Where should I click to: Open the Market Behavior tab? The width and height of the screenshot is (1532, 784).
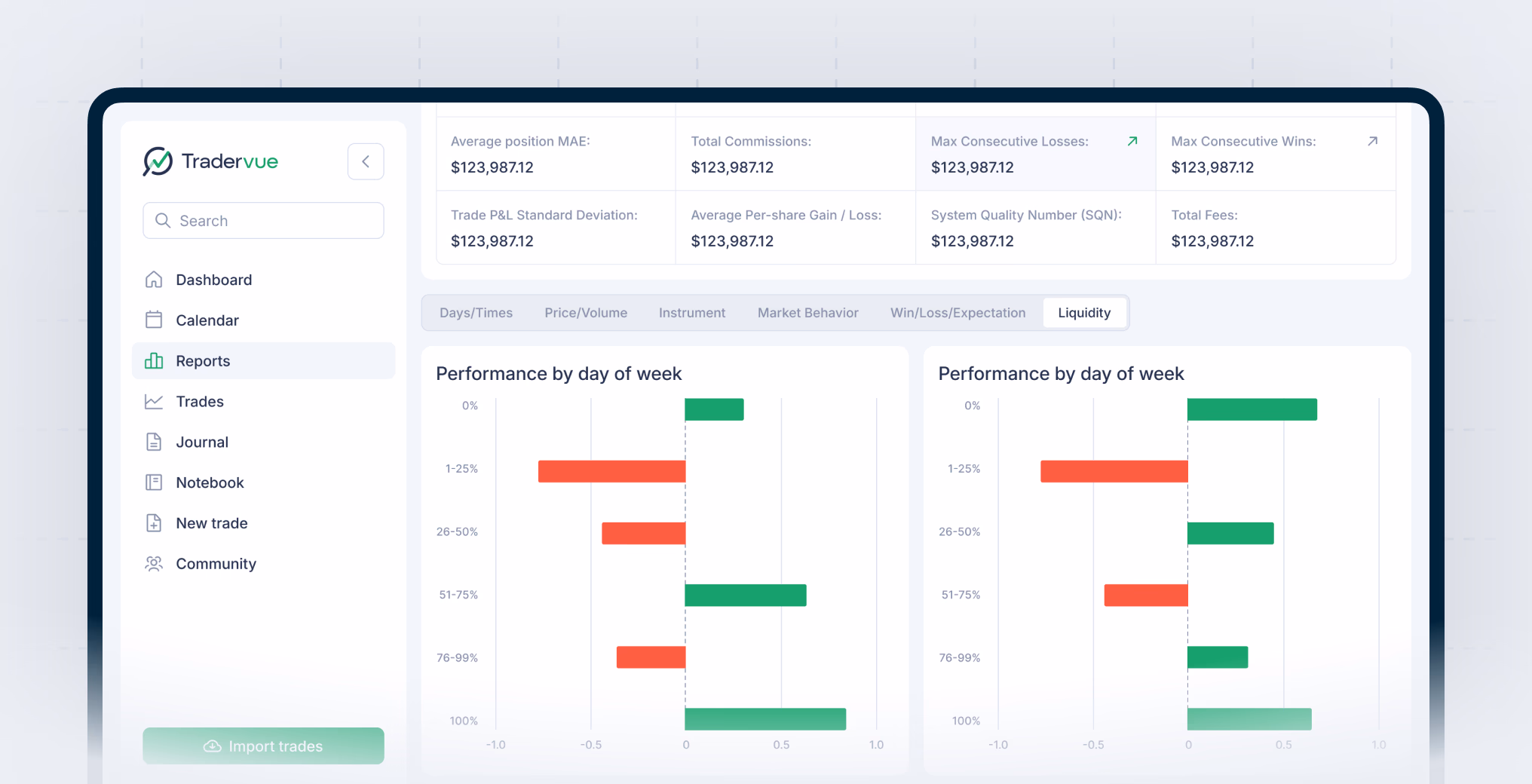(x=807, y=312)
